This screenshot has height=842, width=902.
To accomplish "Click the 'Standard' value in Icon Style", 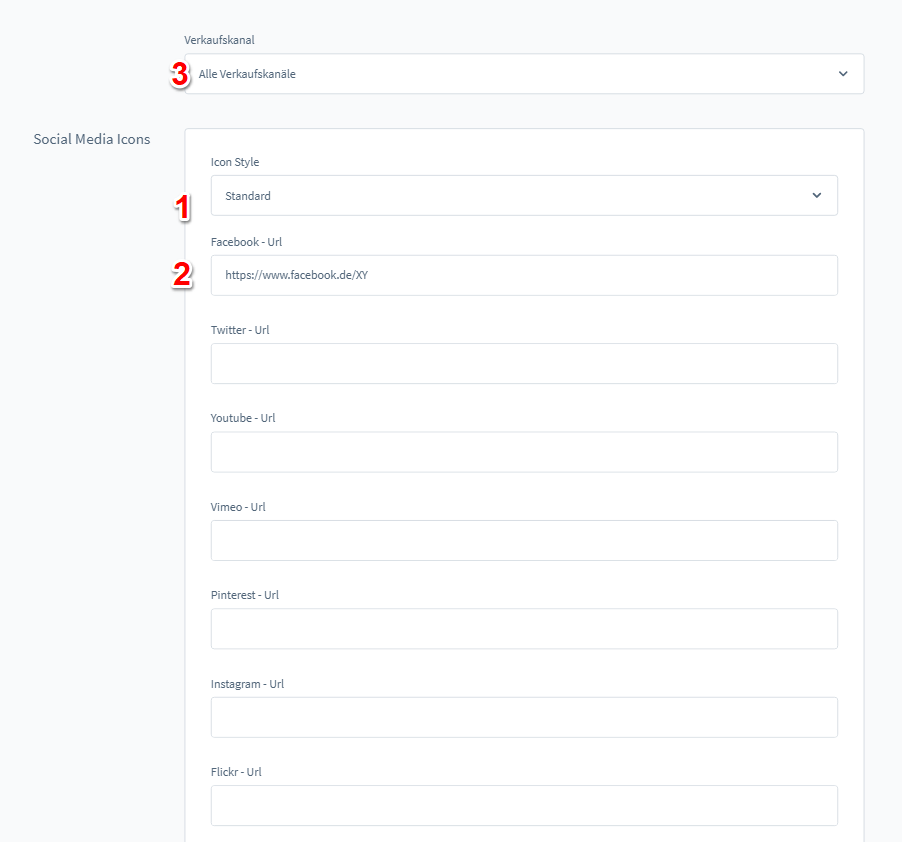I will [x=248, y=196].
